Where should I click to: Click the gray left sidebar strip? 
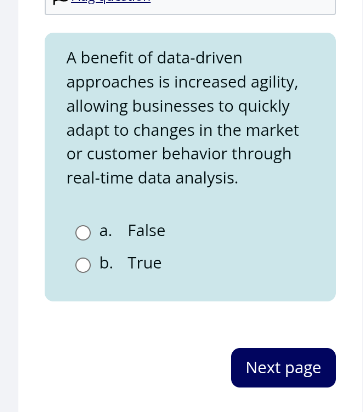click(x=9, y=206)
